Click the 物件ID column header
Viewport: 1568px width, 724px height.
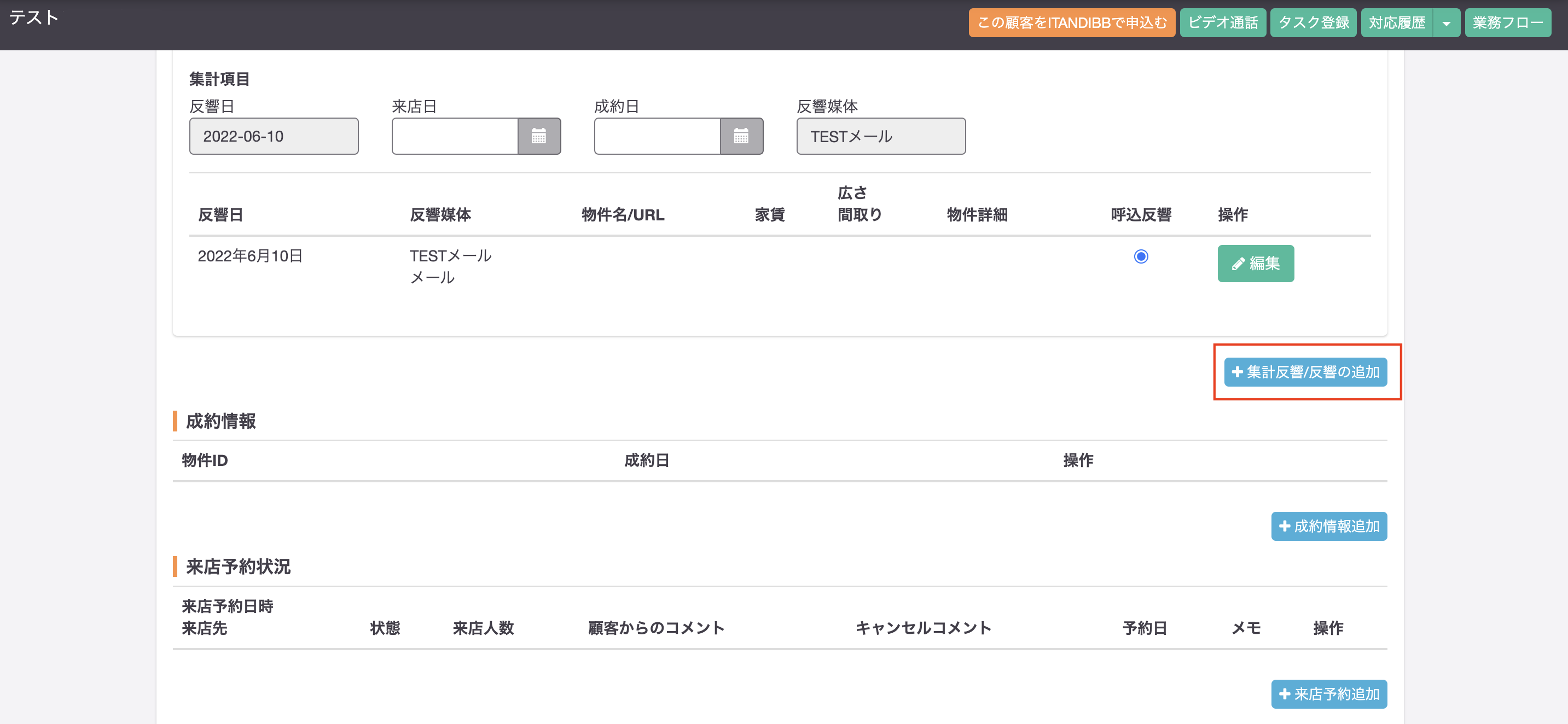pos(205,460)
